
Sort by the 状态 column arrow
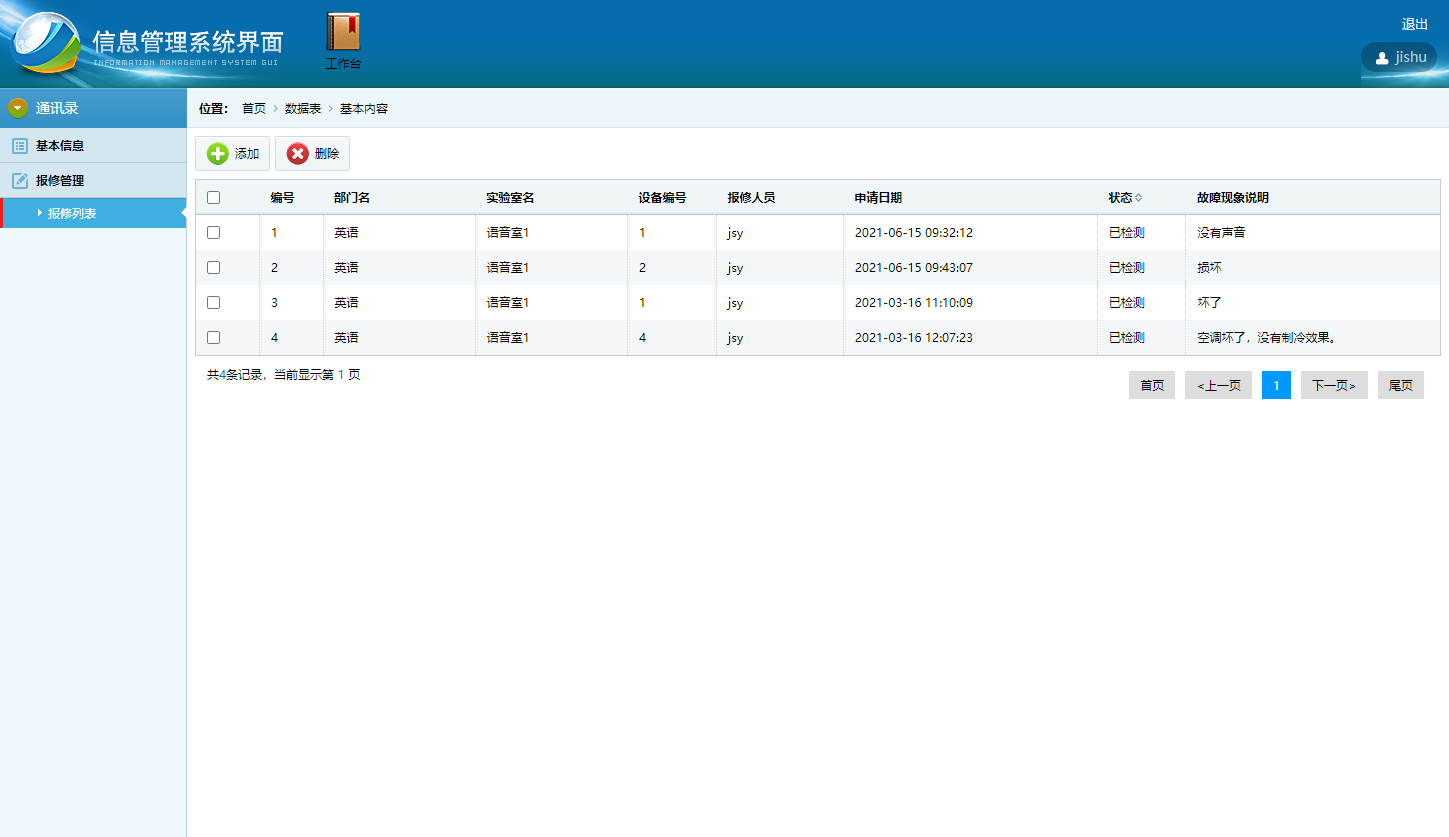1138,198
